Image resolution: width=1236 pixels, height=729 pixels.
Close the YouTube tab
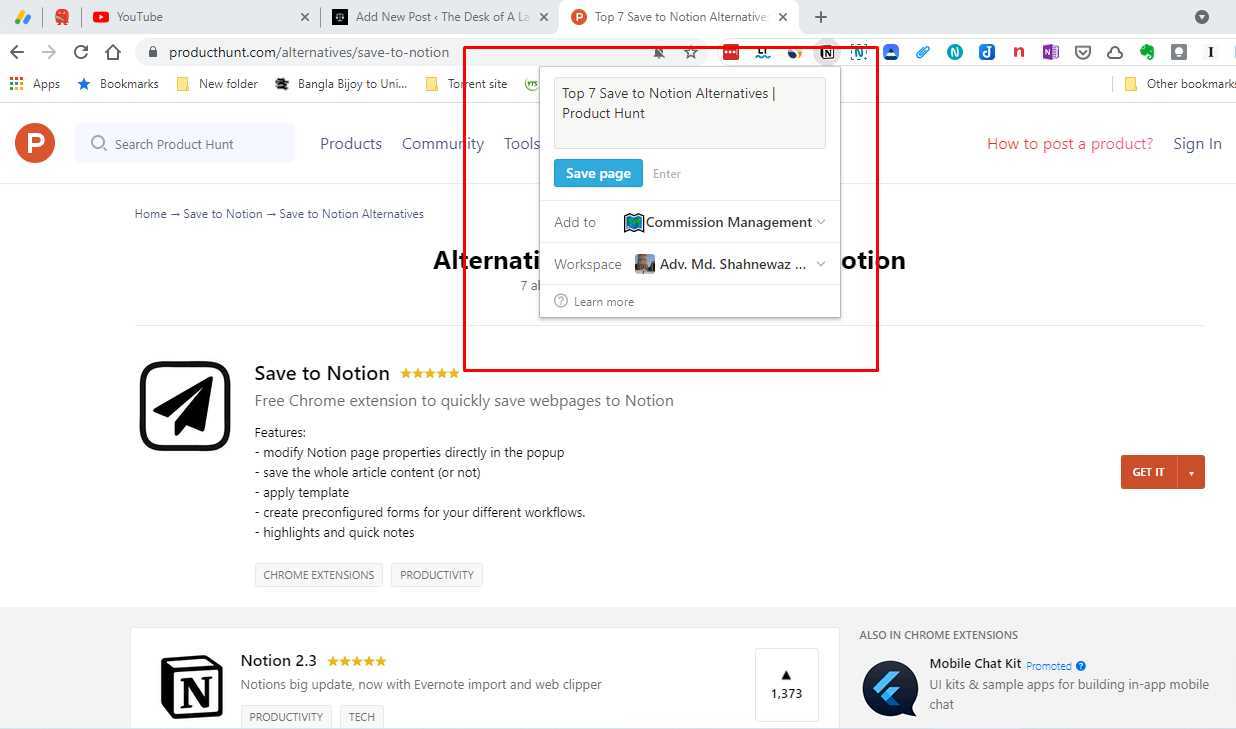click(305, 17)
